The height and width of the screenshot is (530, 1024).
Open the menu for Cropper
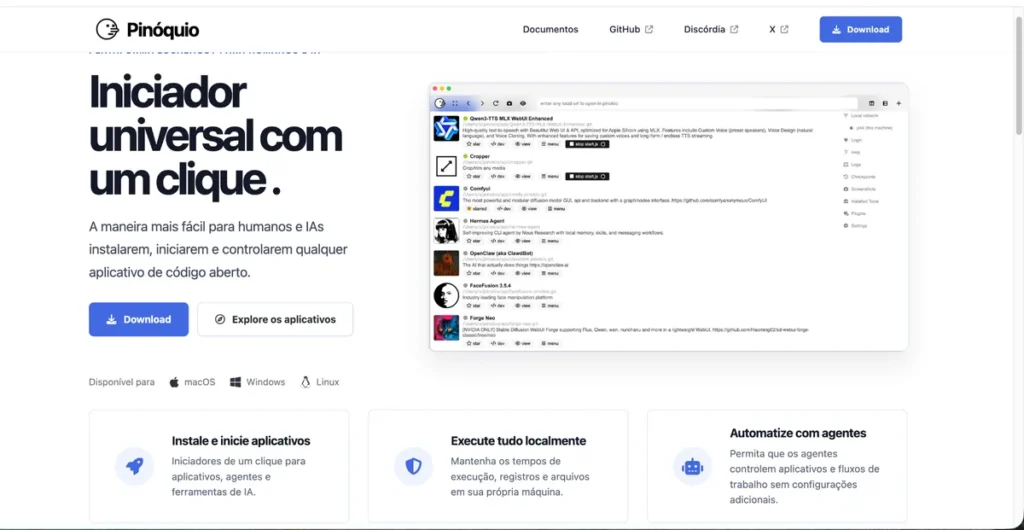point(549,176)
